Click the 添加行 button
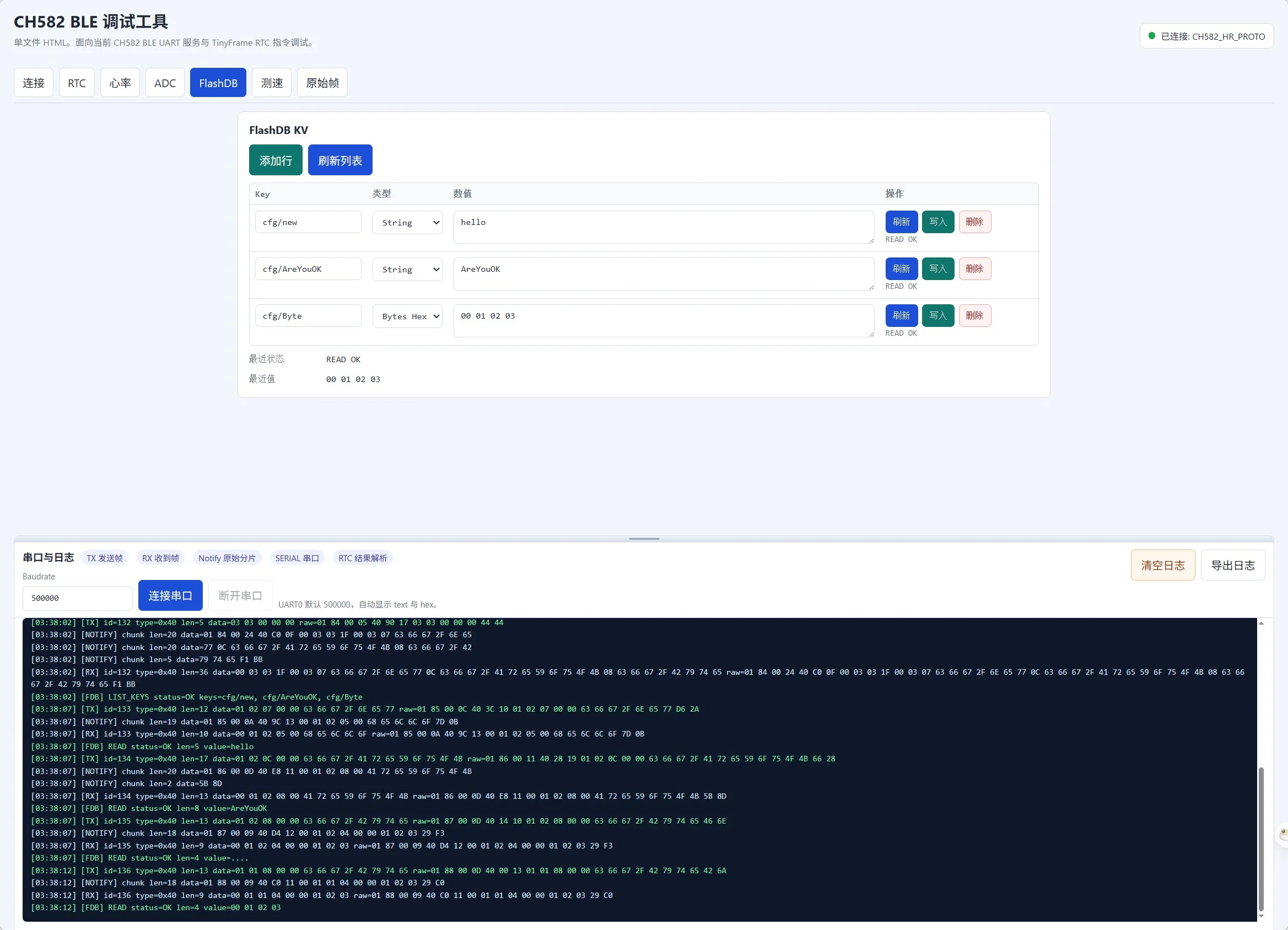The image size is (1288, 930). (x=276, y=160)
